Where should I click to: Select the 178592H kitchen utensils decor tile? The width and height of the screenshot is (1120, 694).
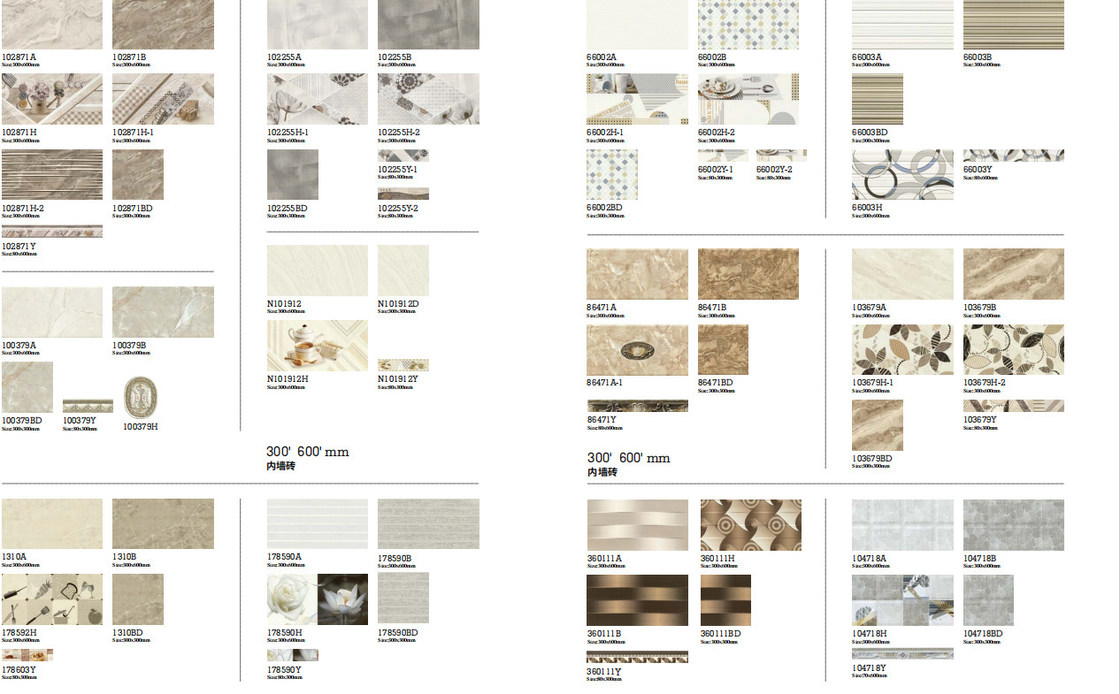[52, 599]
